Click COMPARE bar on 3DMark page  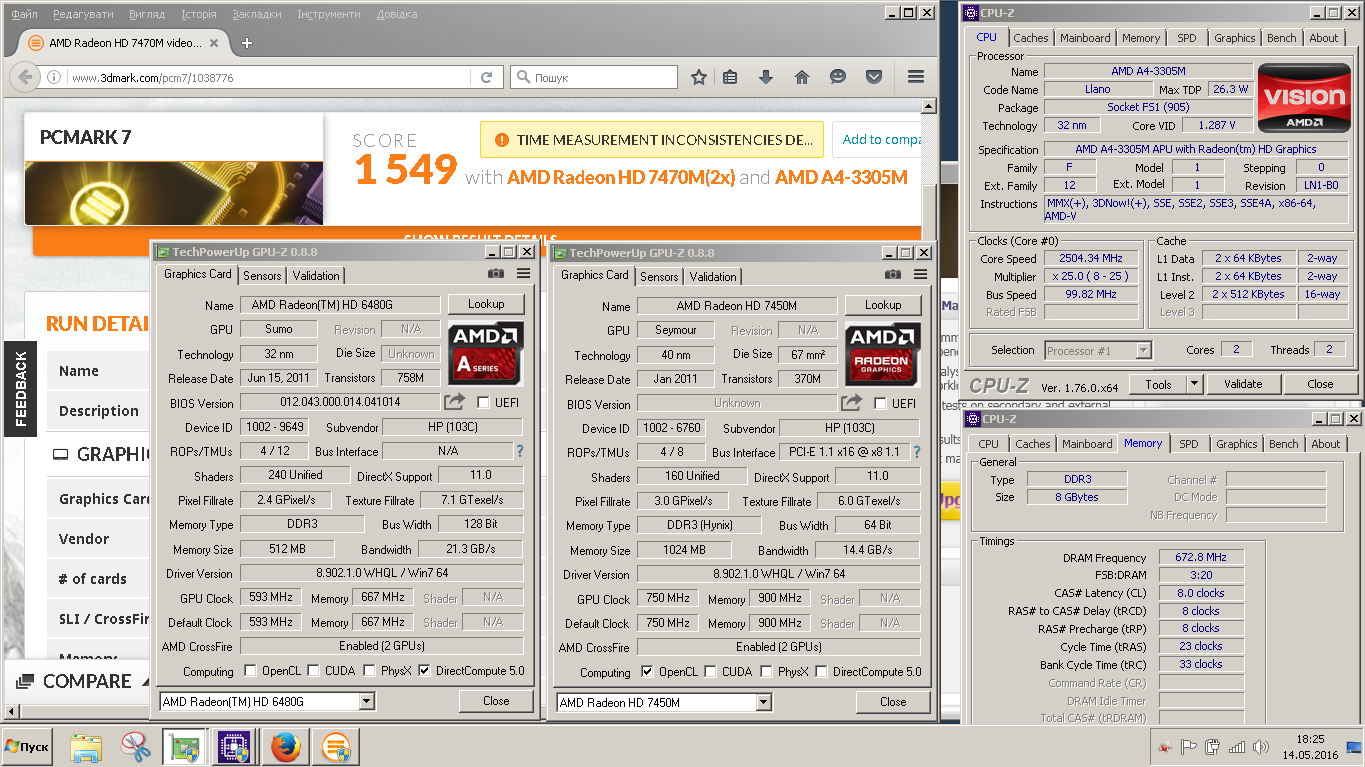click(x=76, y=681)
